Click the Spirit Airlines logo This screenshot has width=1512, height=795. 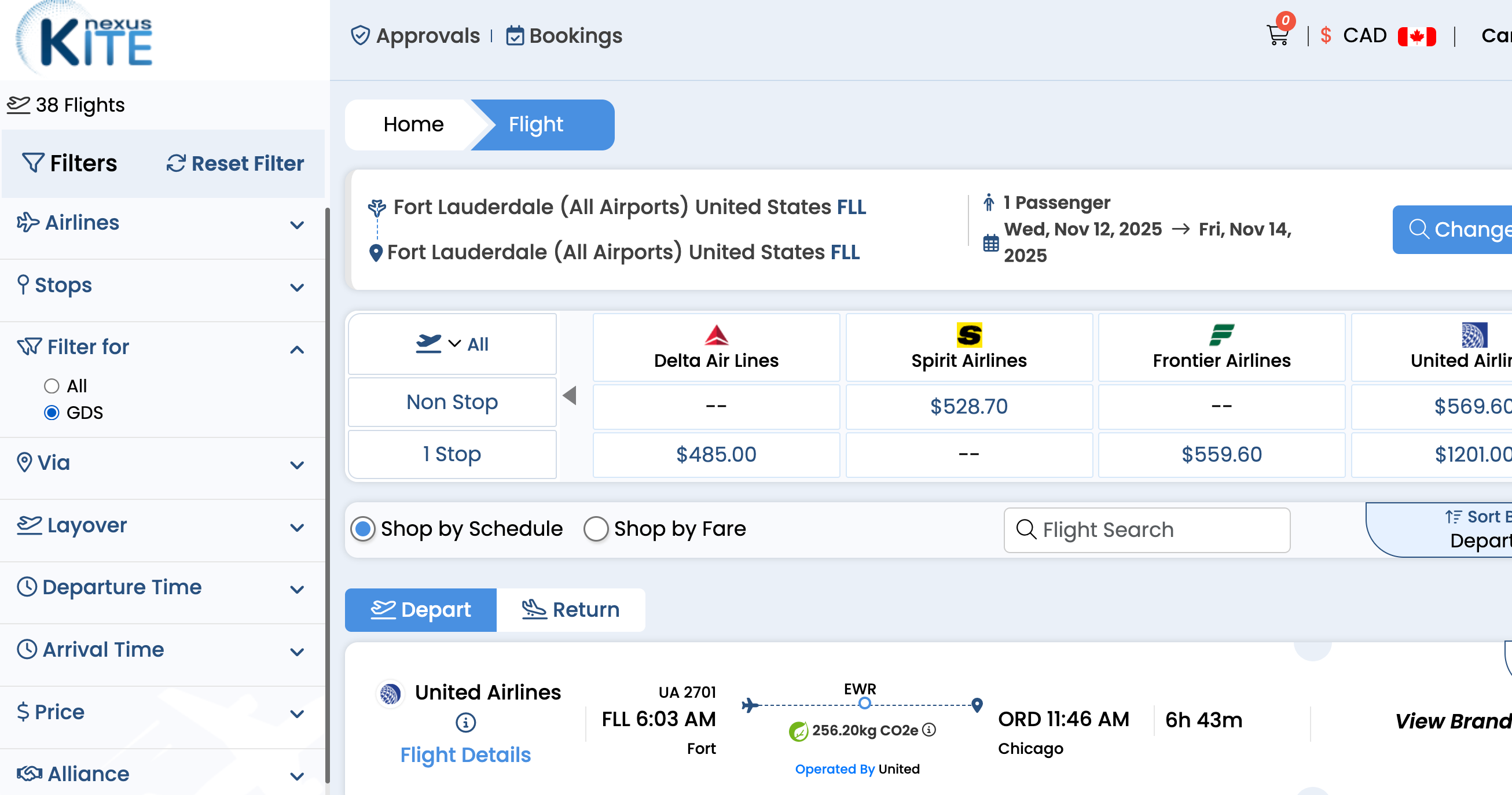point(968,335)
